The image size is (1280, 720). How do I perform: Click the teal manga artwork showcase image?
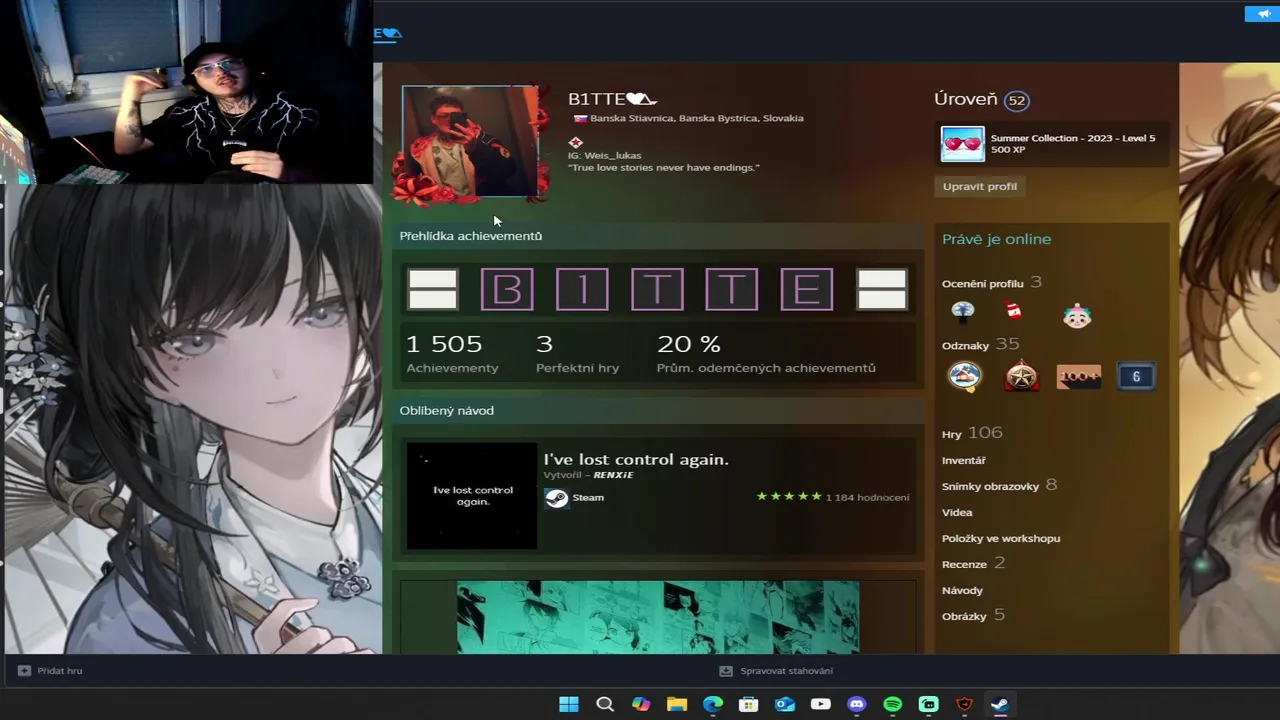(x=658, y=617)
